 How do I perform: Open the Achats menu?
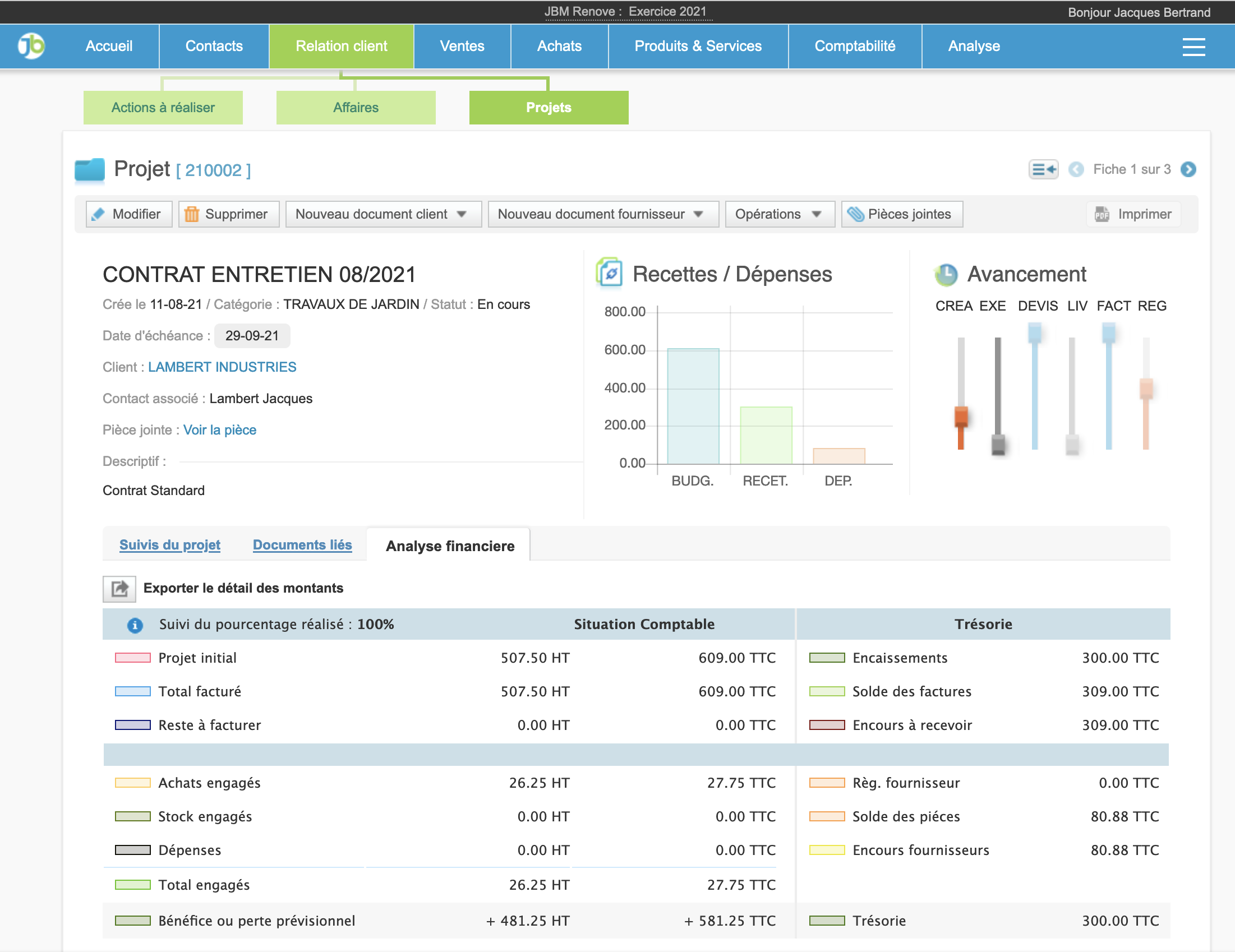tap(560, 47)
